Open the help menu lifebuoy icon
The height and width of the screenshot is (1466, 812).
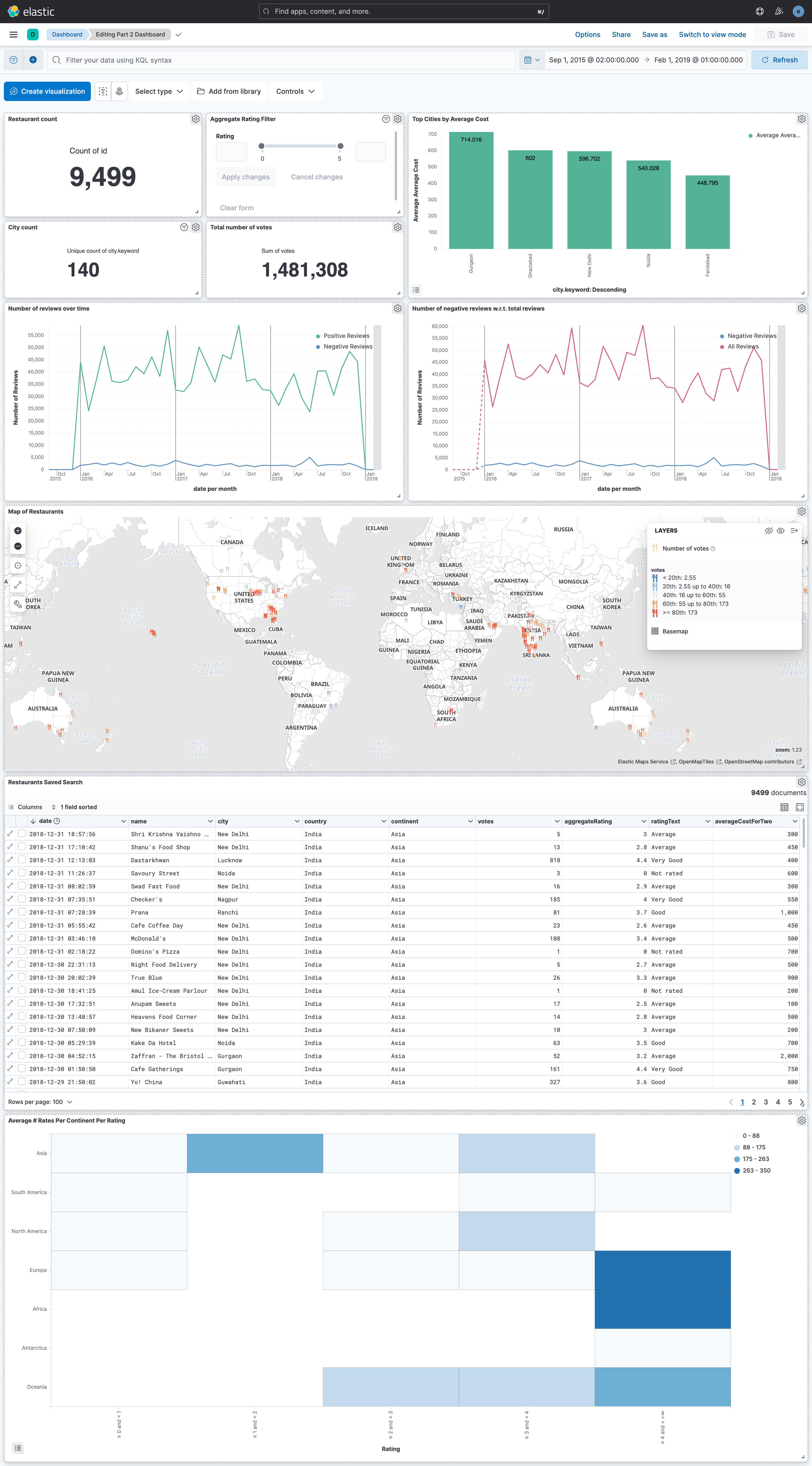tap(759, 11)
